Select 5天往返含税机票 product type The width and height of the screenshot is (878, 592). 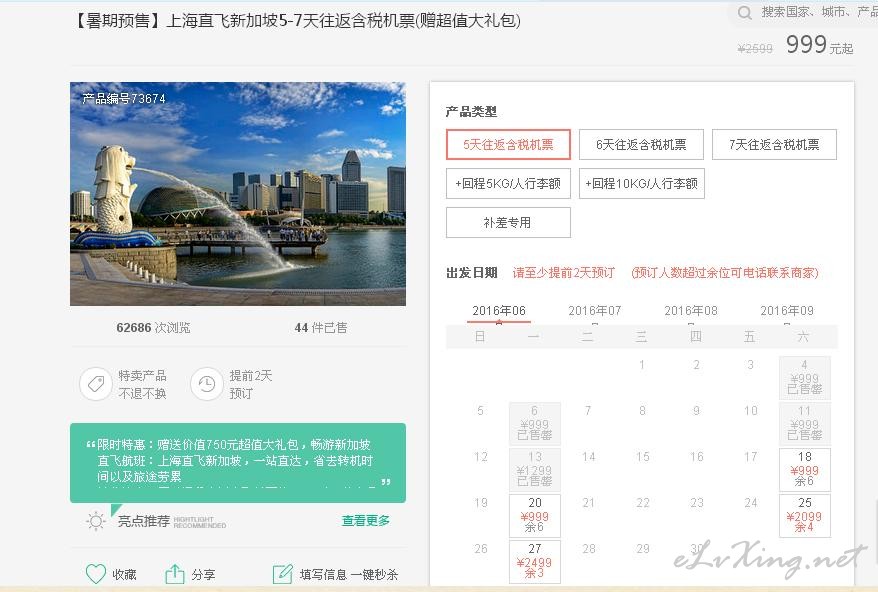(x=508, y=144)
